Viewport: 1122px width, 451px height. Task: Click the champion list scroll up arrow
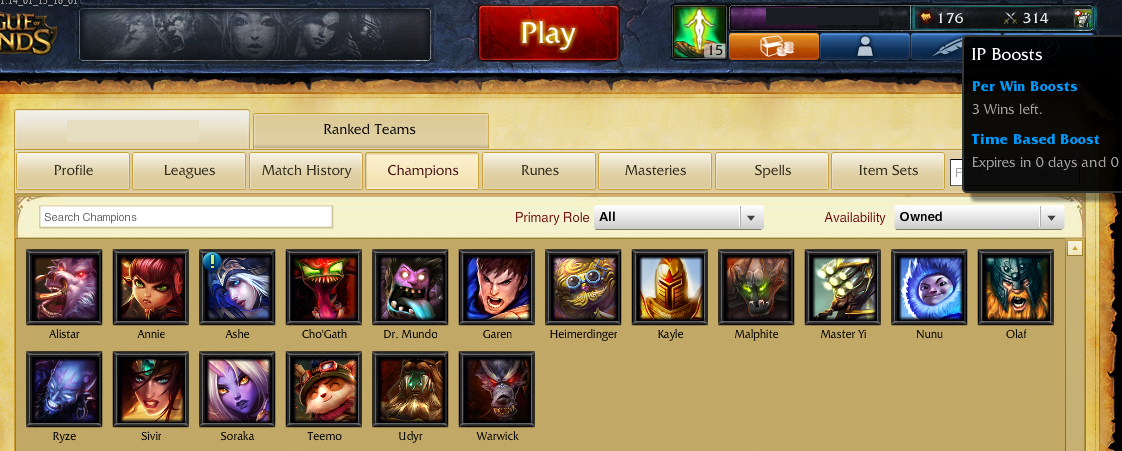click(1075, 248)
